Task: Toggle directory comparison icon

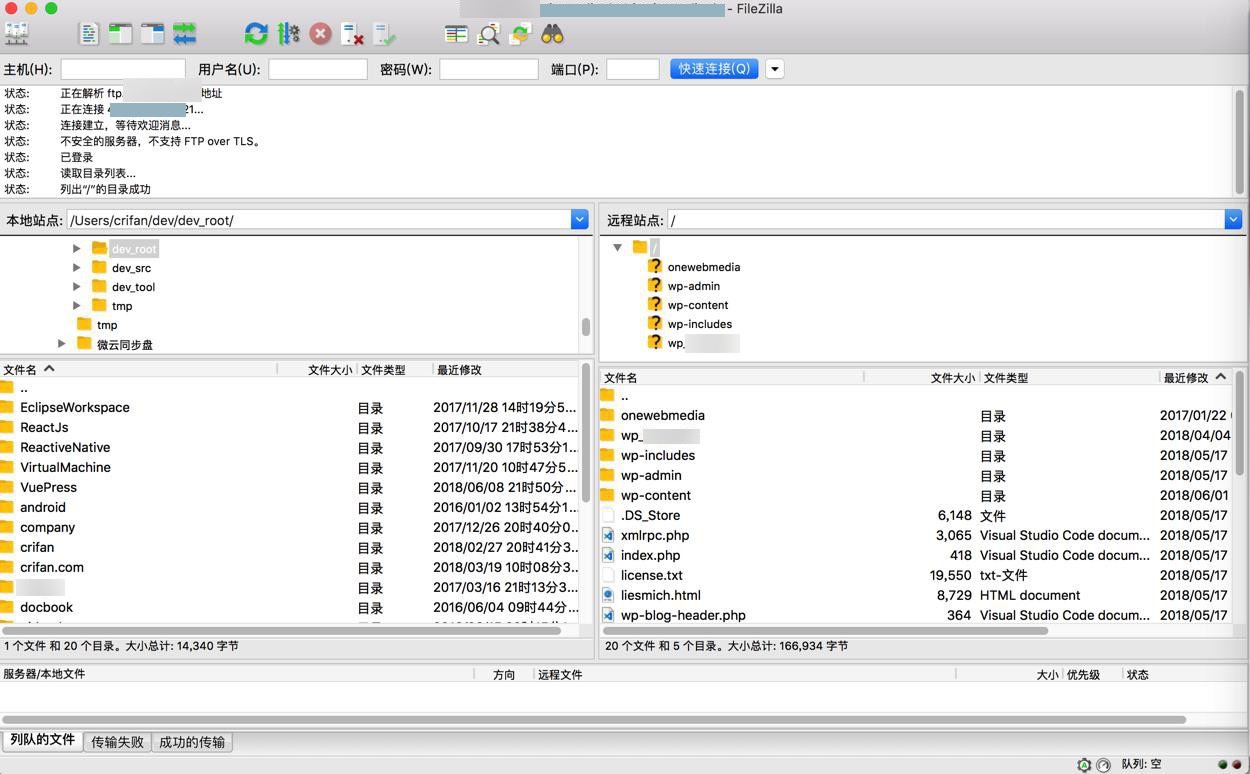Action: point(488,34)
